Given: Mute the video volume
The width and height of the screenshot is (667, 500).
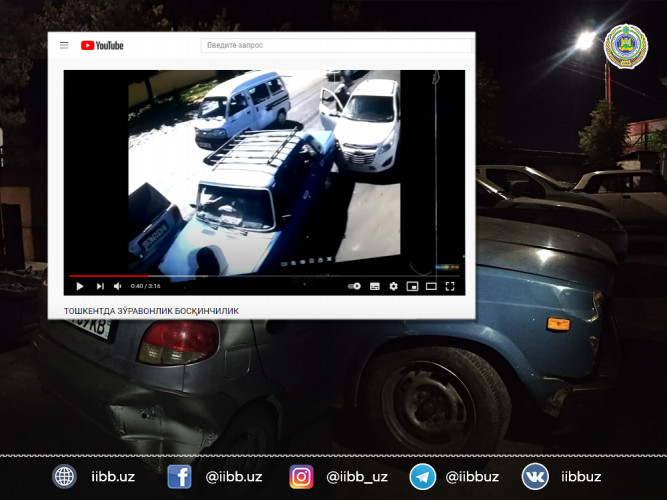Looking at the screenshot, I should [118, 286].
